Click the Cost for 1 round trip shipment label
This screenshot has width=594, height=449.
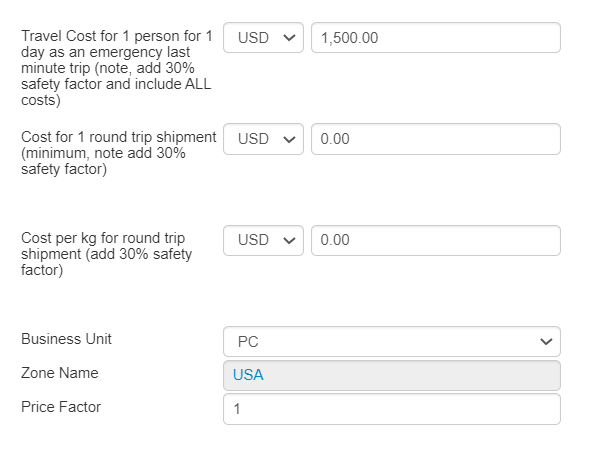[119, 153]
